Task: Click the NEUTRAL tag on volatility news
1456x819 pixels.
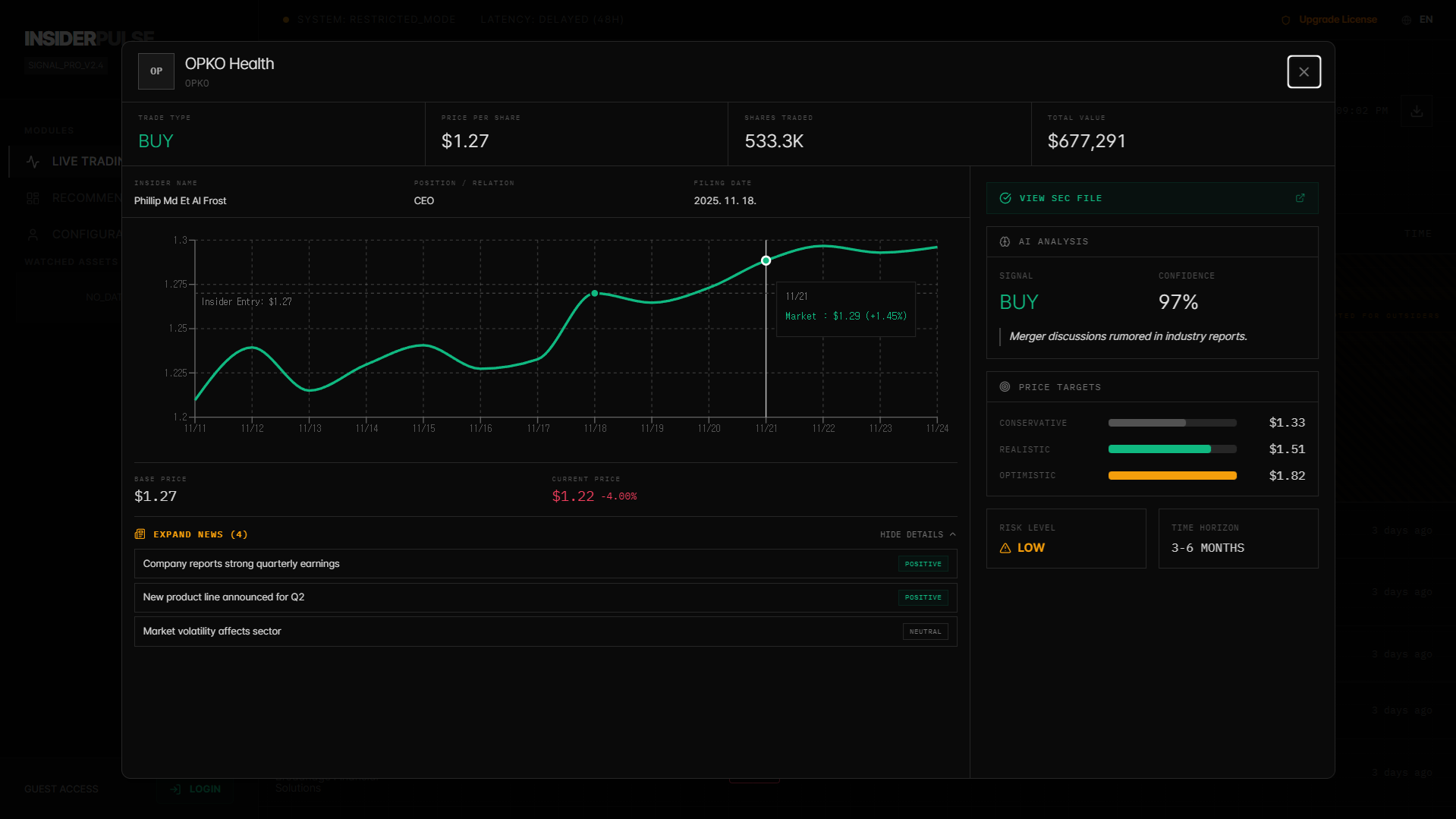Action: click(x=925, y=632)
